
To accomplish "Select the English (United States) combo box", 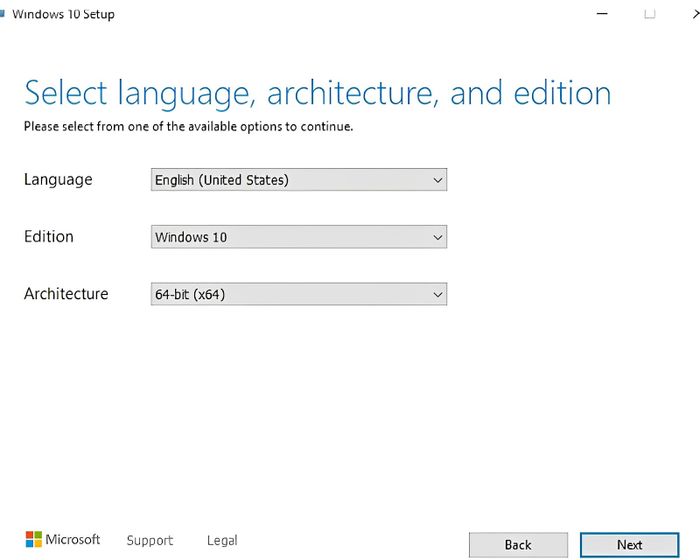I will (299, 180).
